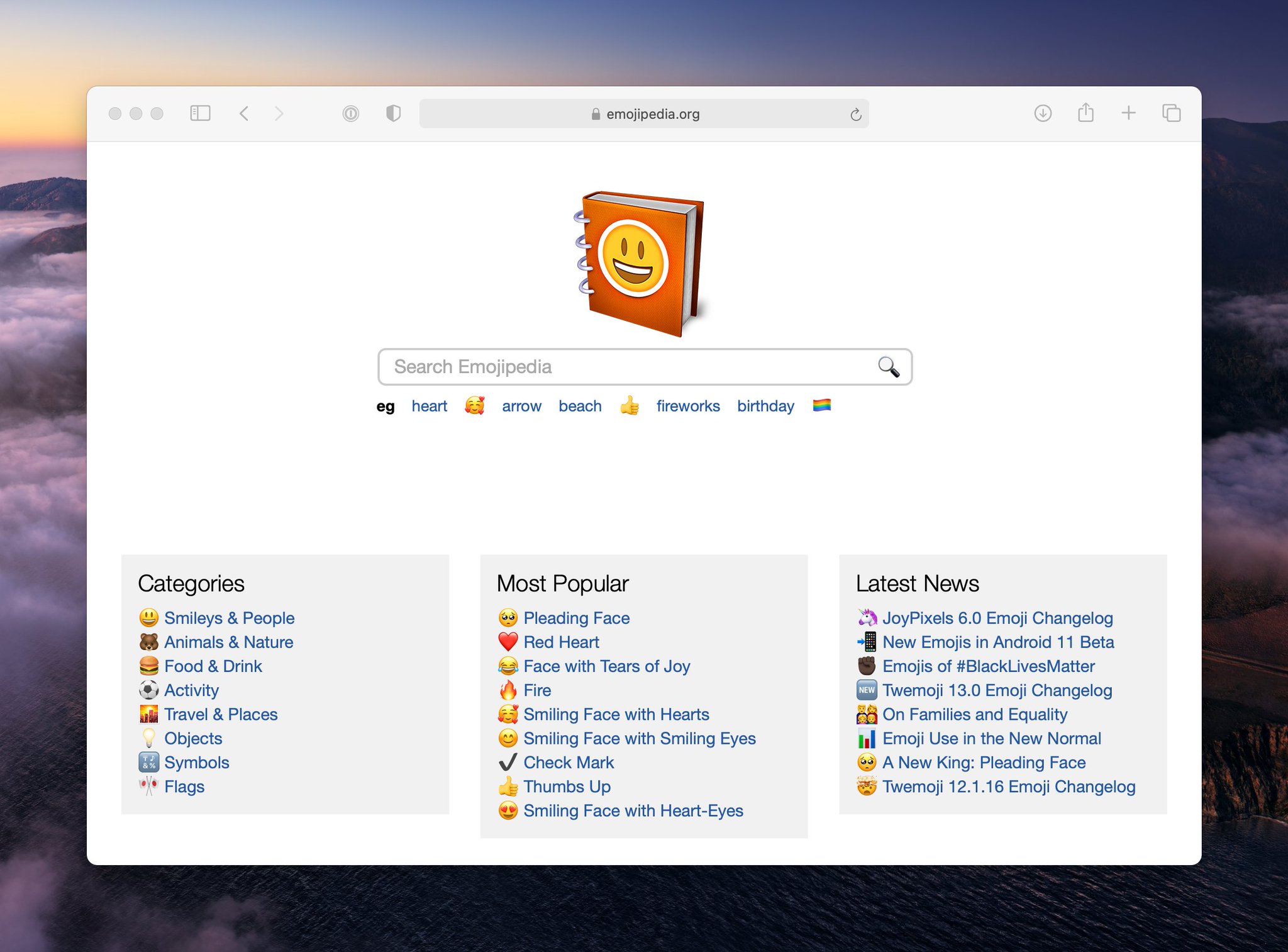1288x952 pixels.
Task: Open the Pleading Face emoji link
Action: 576,618
